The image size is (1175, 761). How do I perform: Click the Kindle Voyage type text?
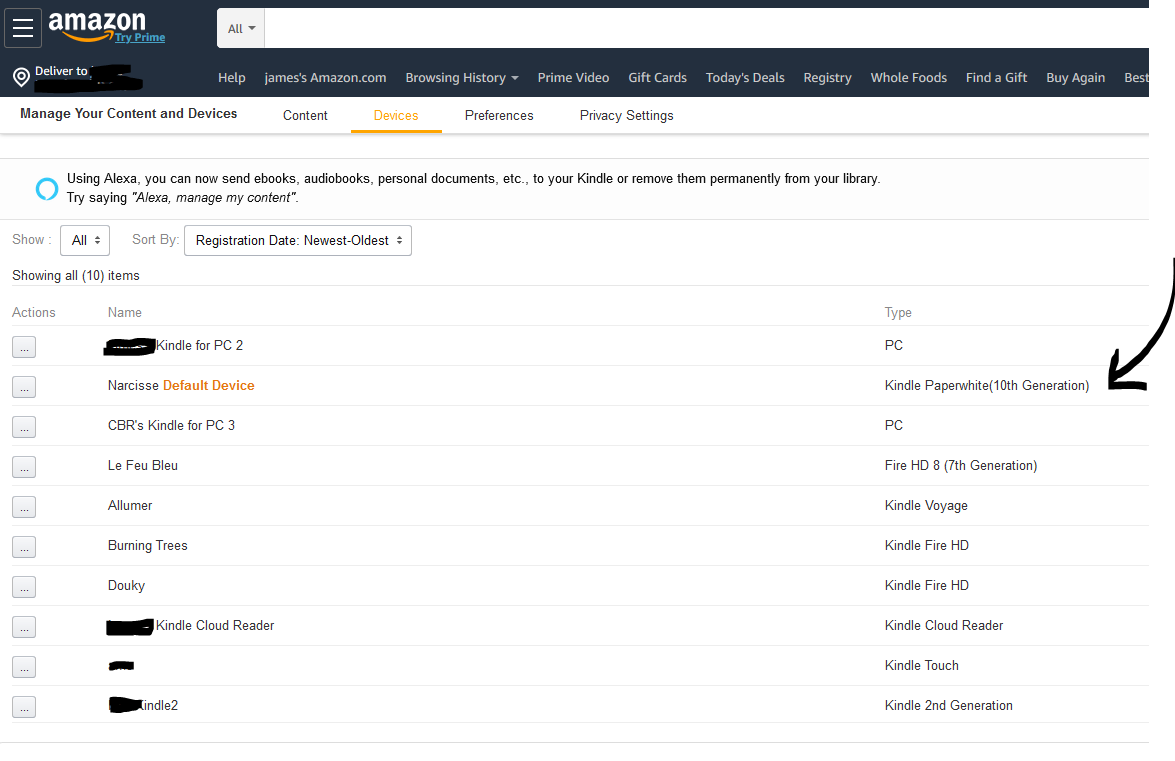click(925, 506)
